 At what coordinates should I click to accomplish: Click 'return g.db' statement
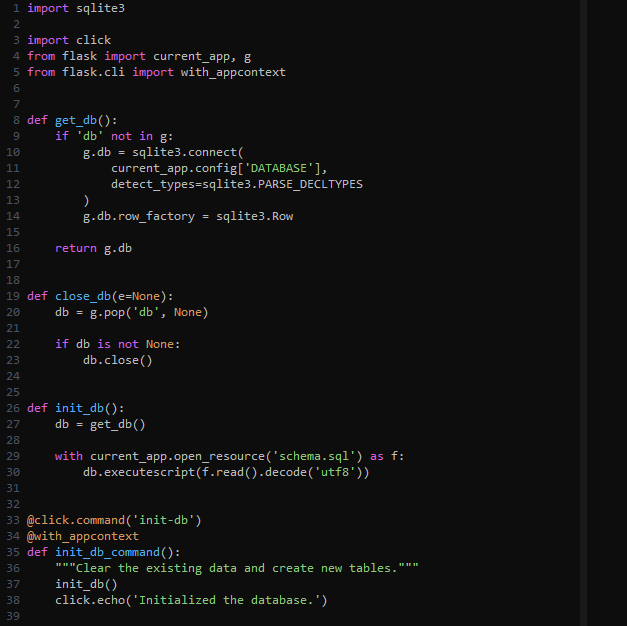pyautogui.click(x=94, y=248)
